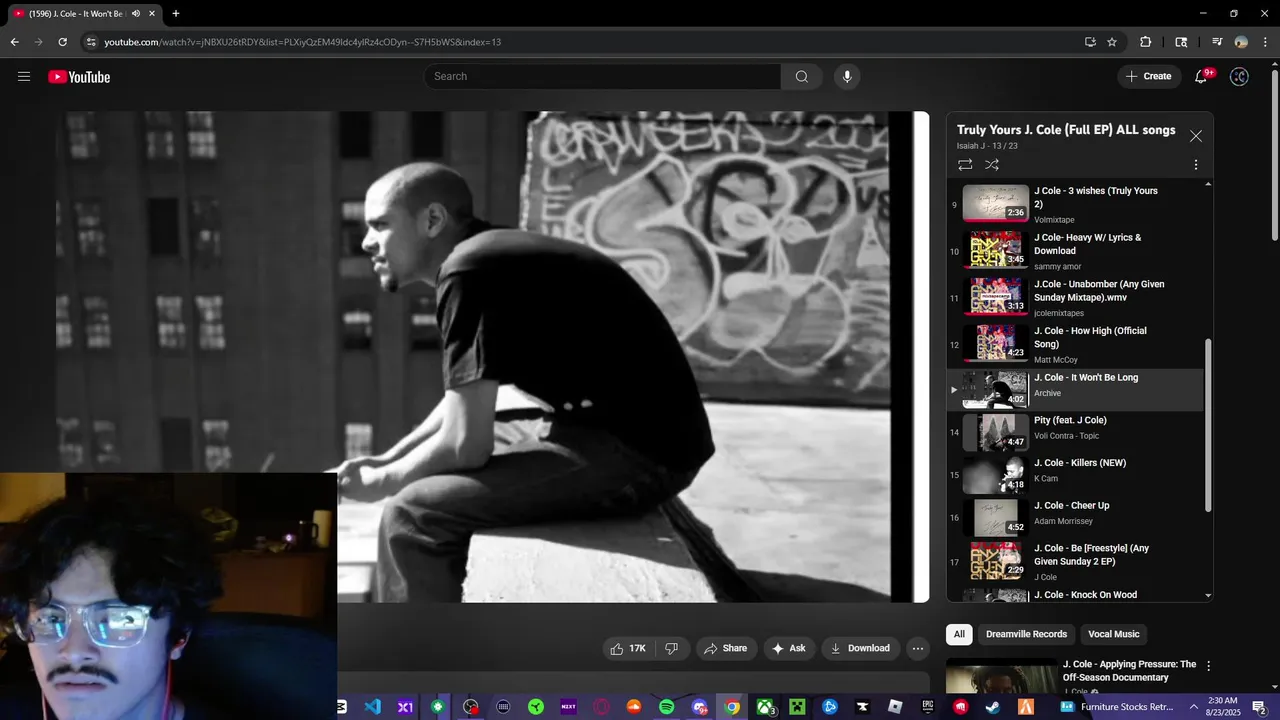The width and height of the screenshot is (1280, 720).
Task: Click the address bar URL
Action: pyautogui.click(x=302, y=42)
